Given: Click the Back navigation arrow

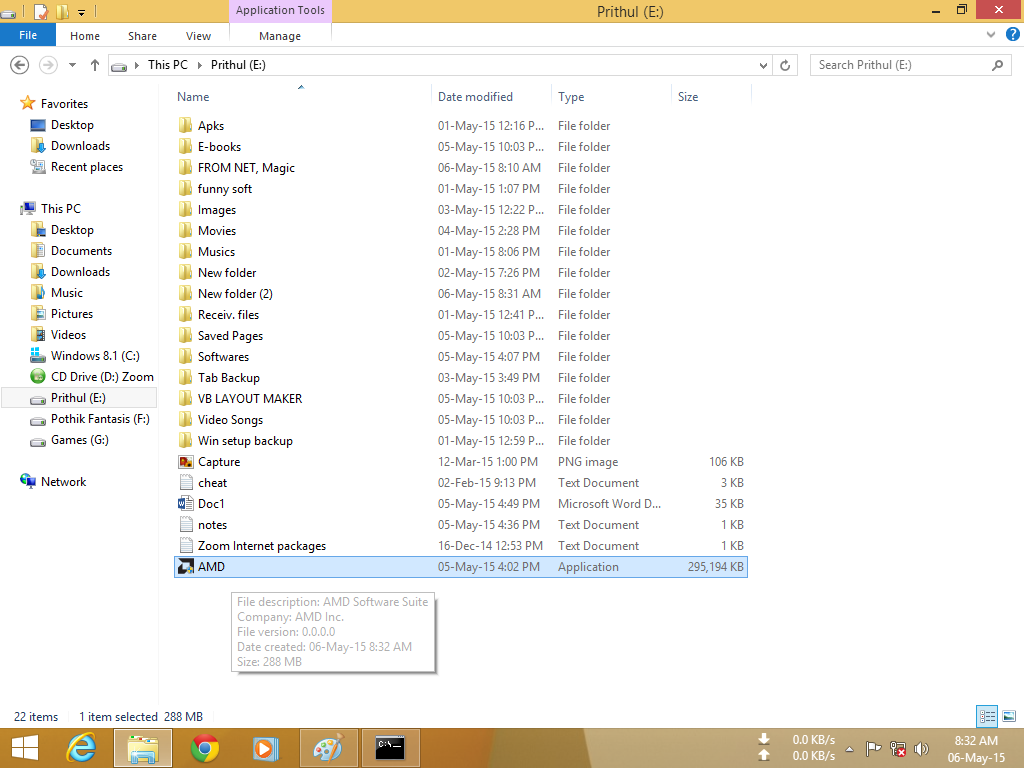Looking at the screenshot, I should tap(20, 65).
